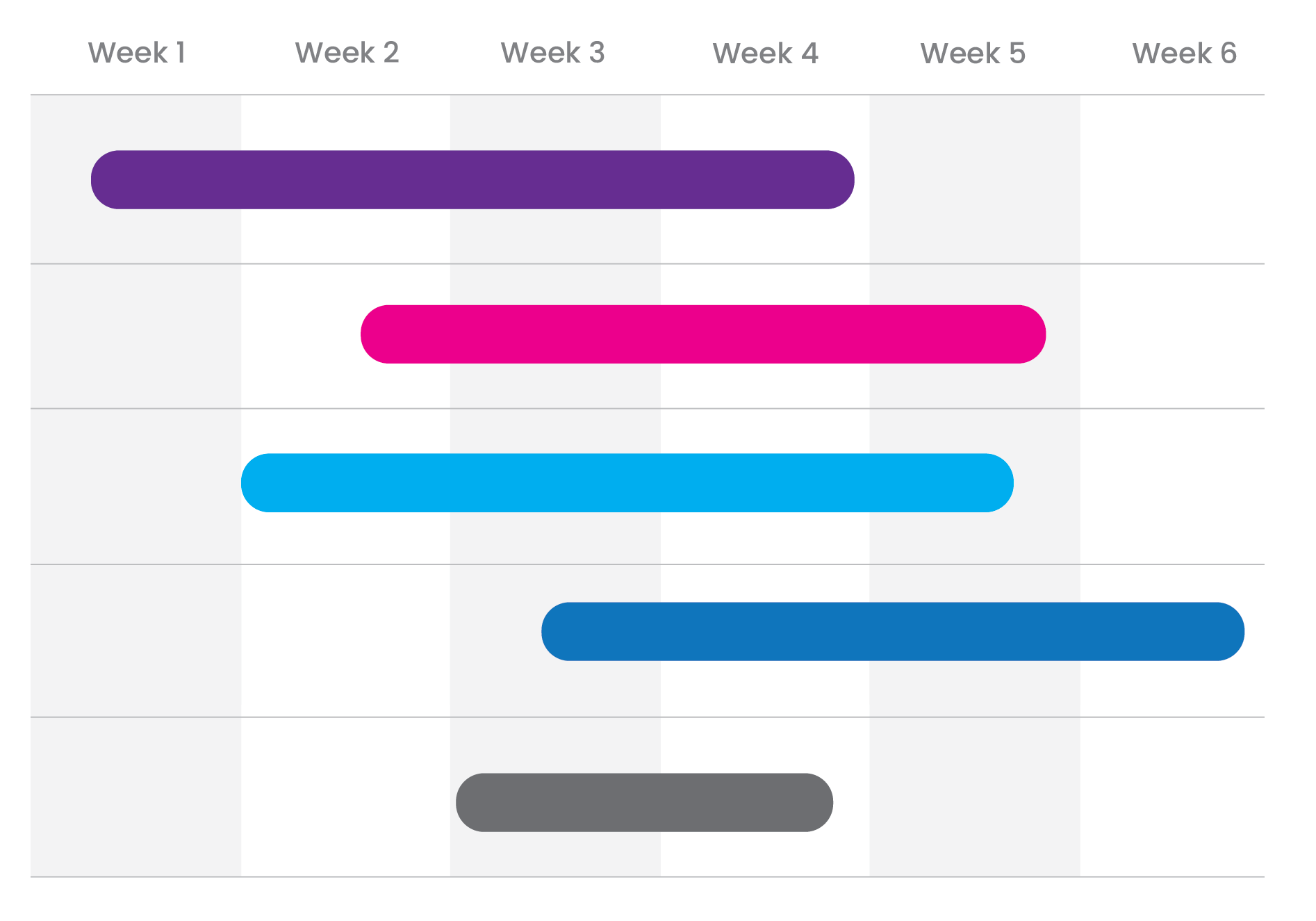Click the magenta pink task bar

coord(703,334)
